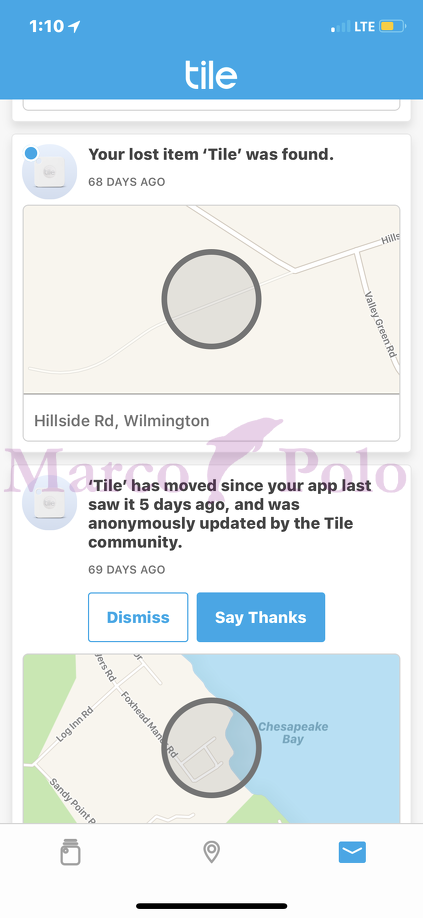Tap the home indicator bar at bottom
Screen dimensions: 423x918
[x=211, y=906]
